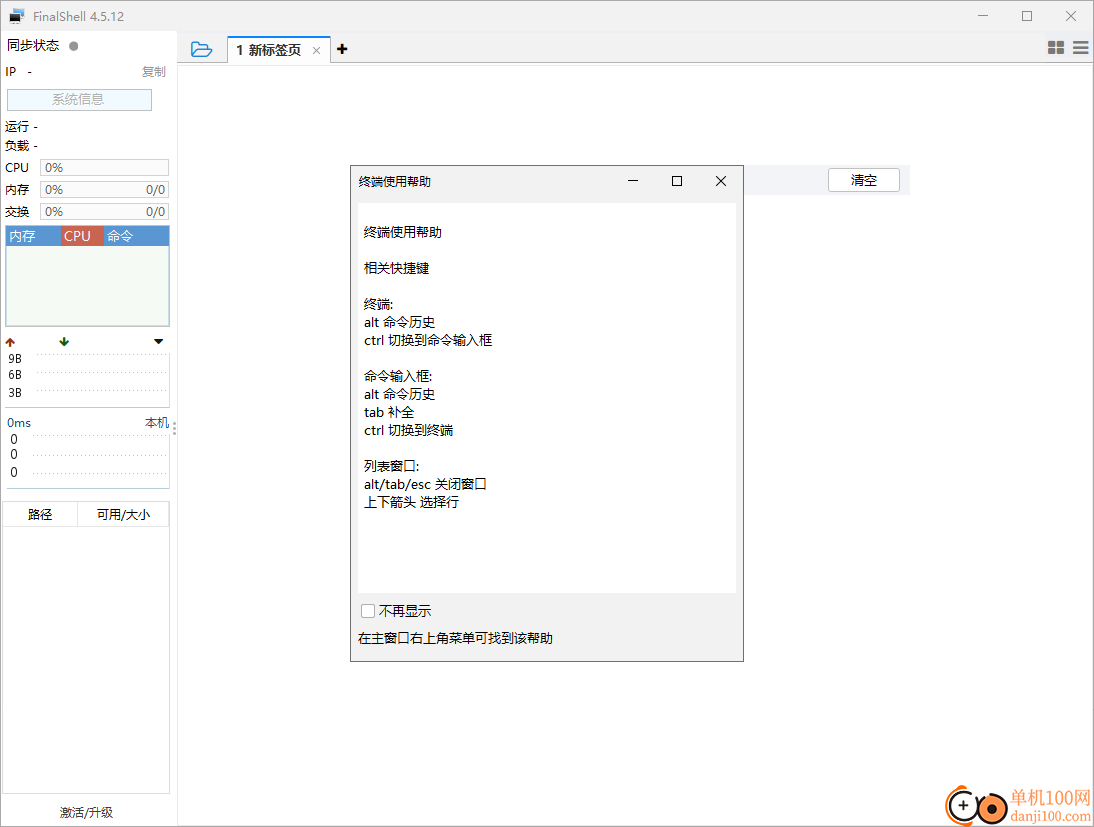Click the 'ctrl 切换到命令输入框' help line
Viewport: 1094px width, 827px height.
(428, 340)
